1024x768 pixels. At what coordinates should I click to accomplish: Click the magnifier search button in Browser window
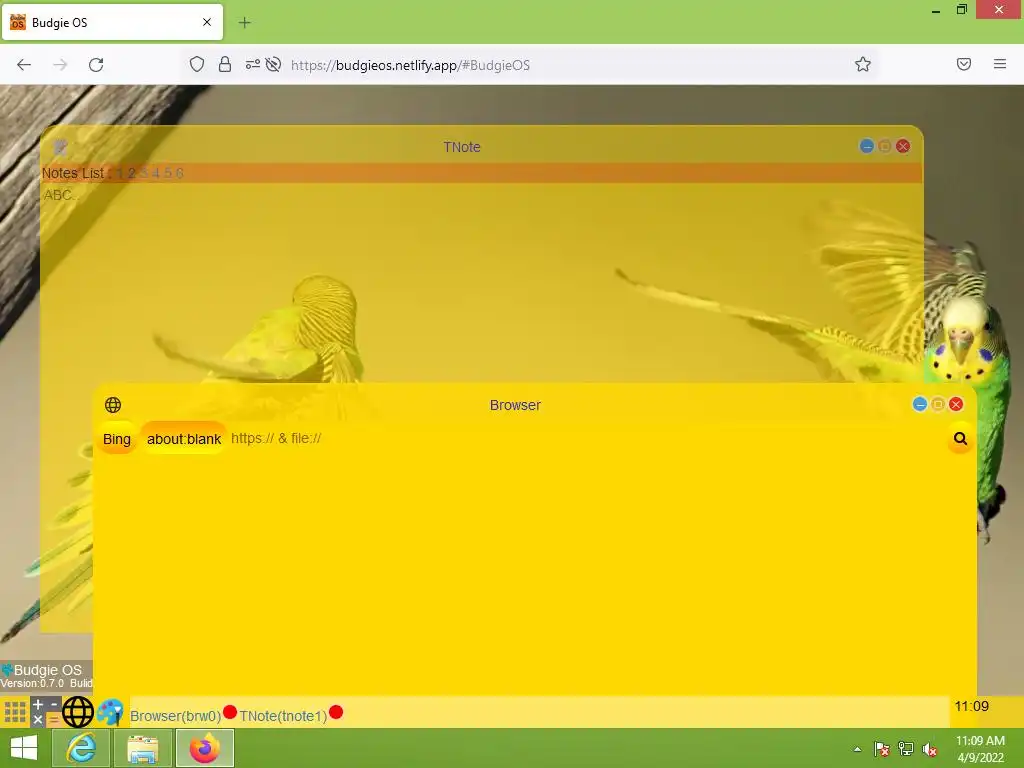[960, 439]
